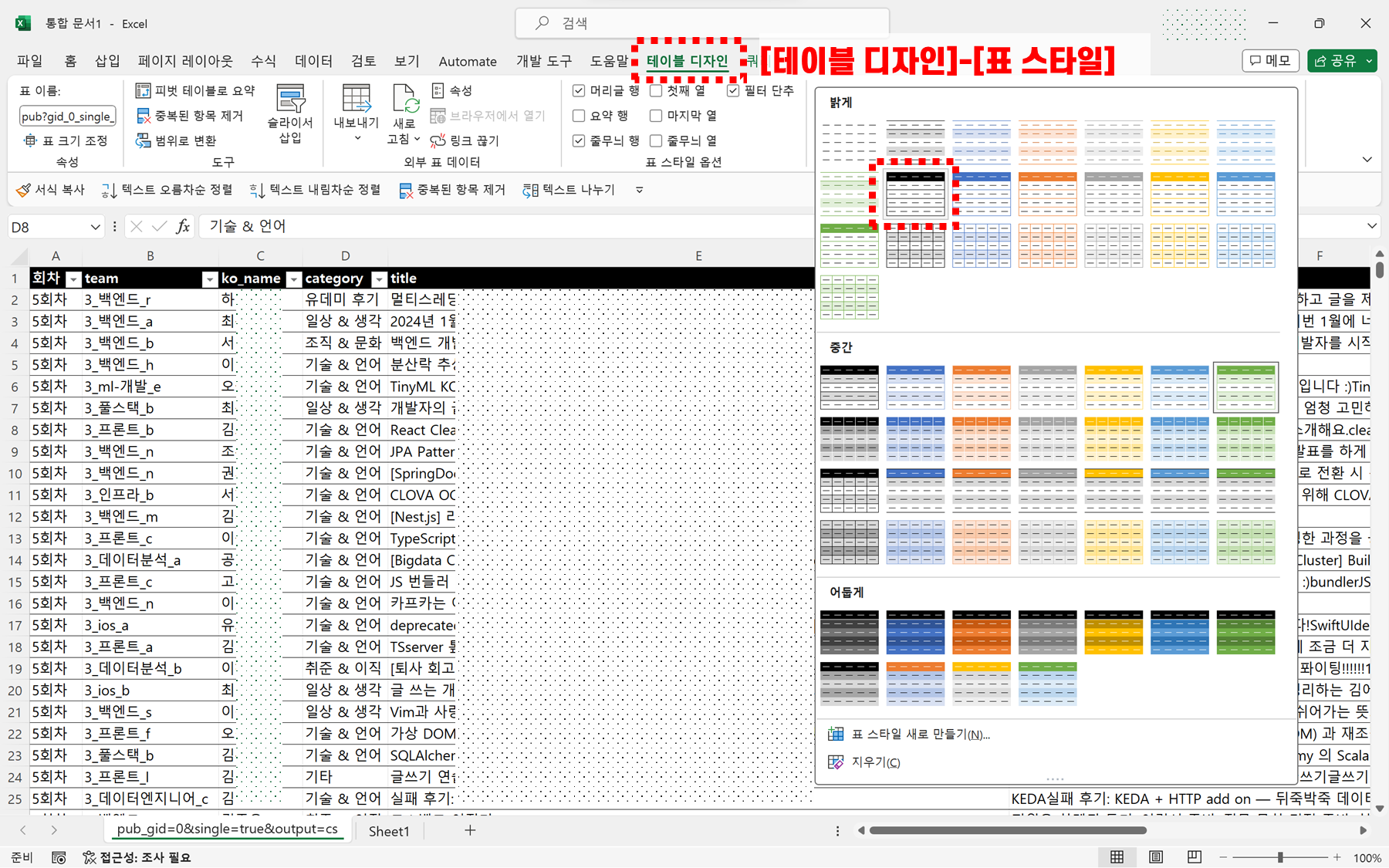The height and width of the screenshot is (868, 1389).
Task: Open the Automate tab
Action: point(468,61)
